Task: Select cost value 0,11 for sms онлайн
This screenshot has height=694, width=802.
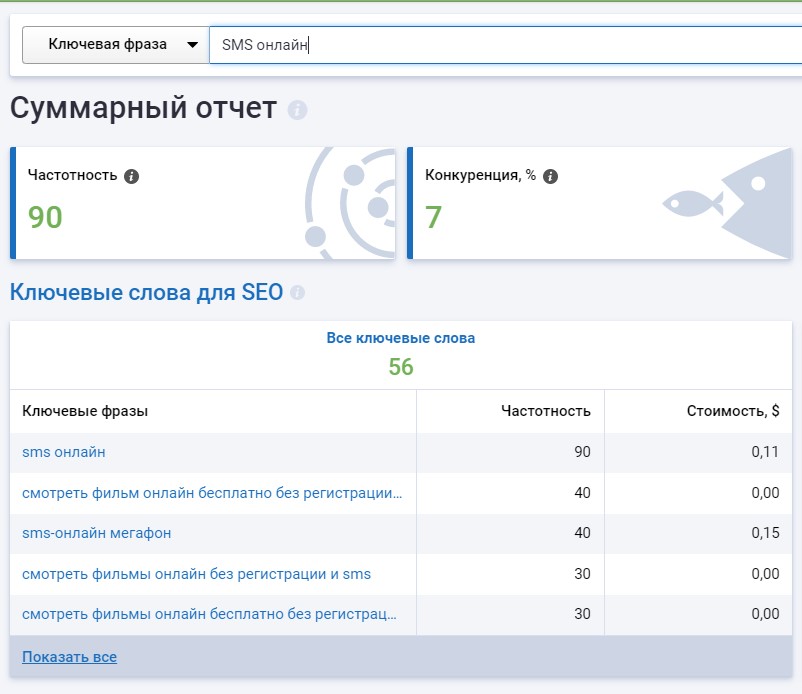Action: 765,452
